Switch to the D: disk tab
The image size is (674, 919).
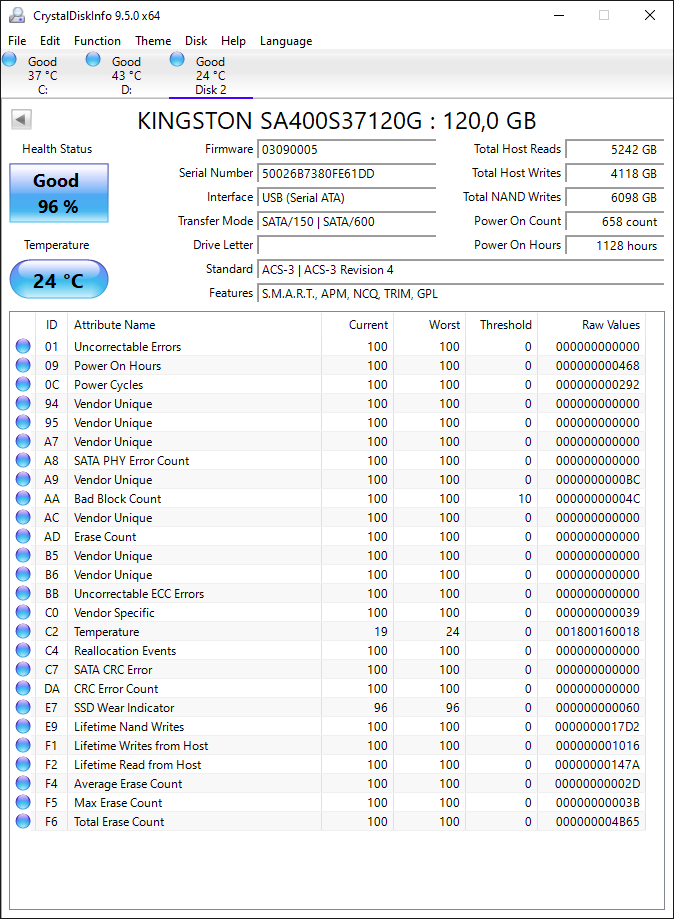point(126,75)
